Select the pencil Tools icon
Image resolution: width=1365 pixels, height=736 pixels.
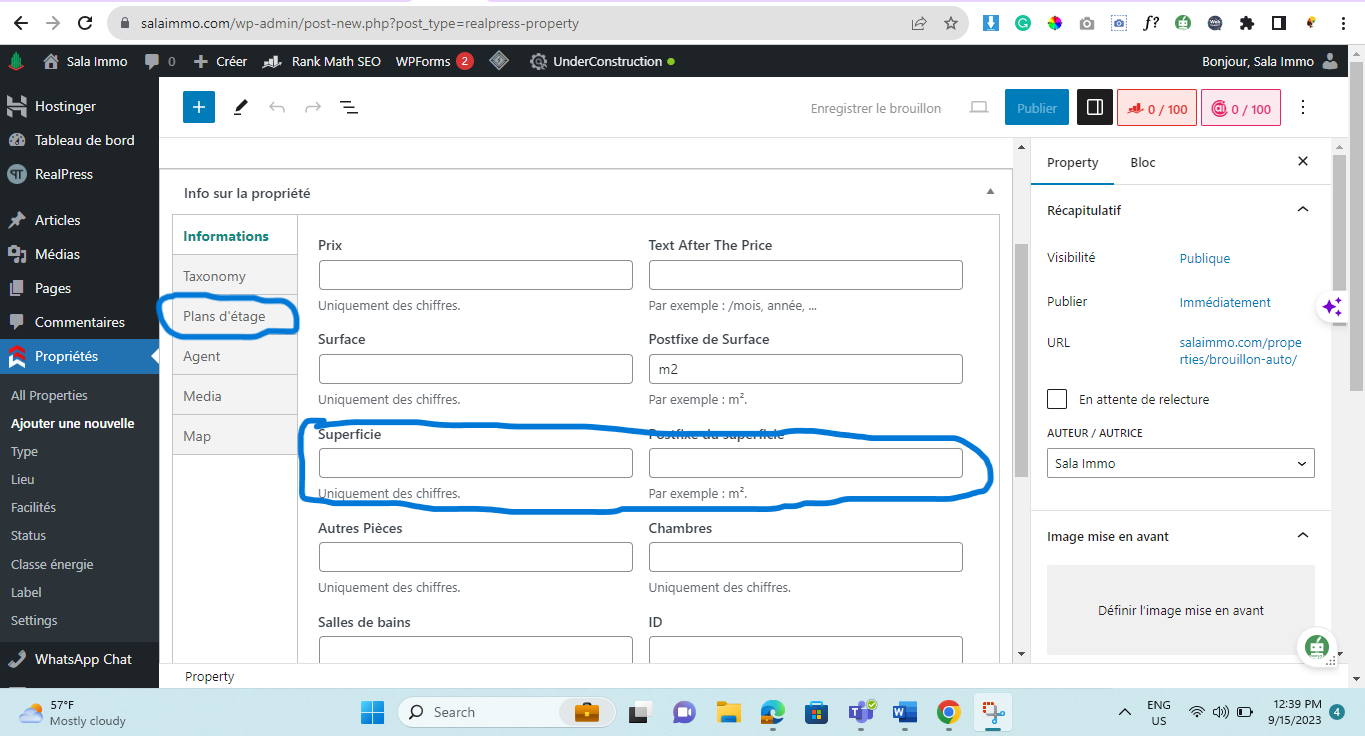[x=240, y=107]
